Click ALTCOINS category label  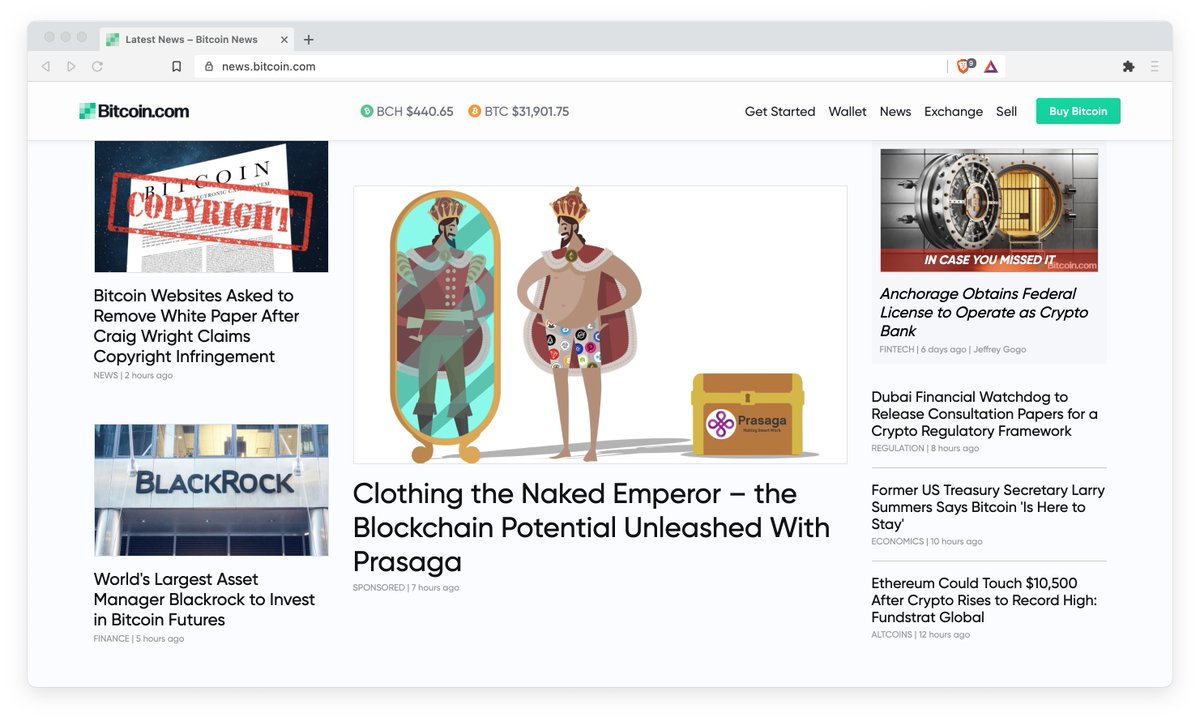click(x=892, y=635)
